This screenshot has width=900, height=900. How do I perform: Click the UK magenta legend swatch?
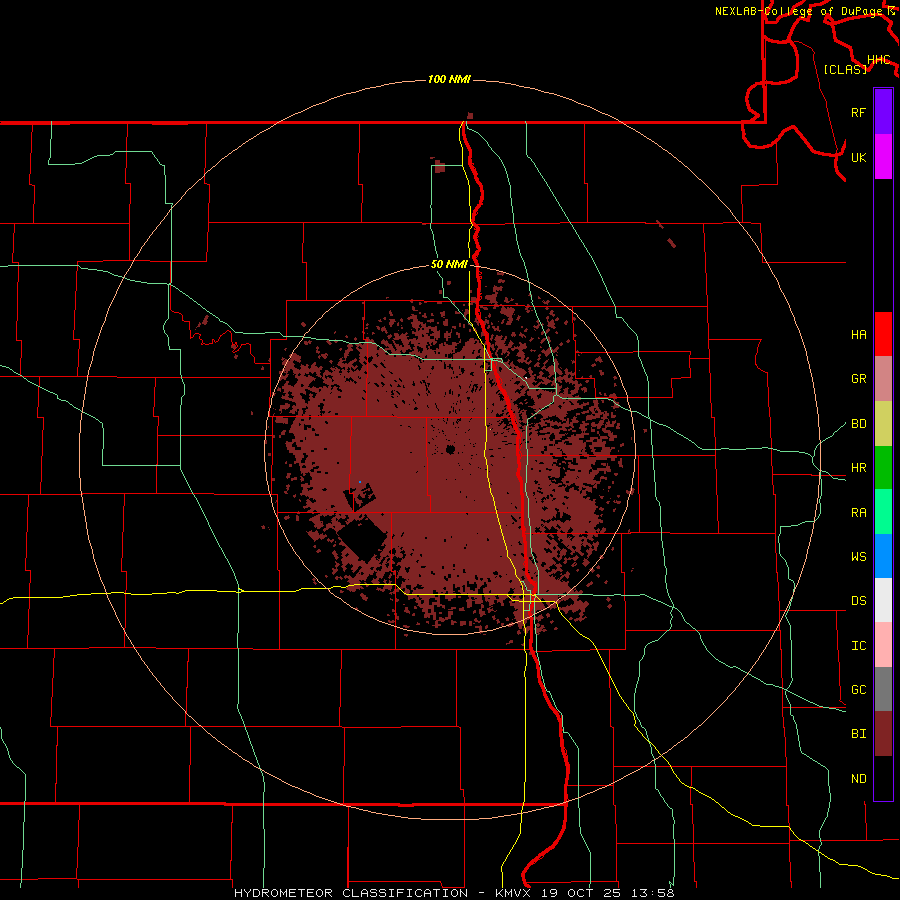883,157
